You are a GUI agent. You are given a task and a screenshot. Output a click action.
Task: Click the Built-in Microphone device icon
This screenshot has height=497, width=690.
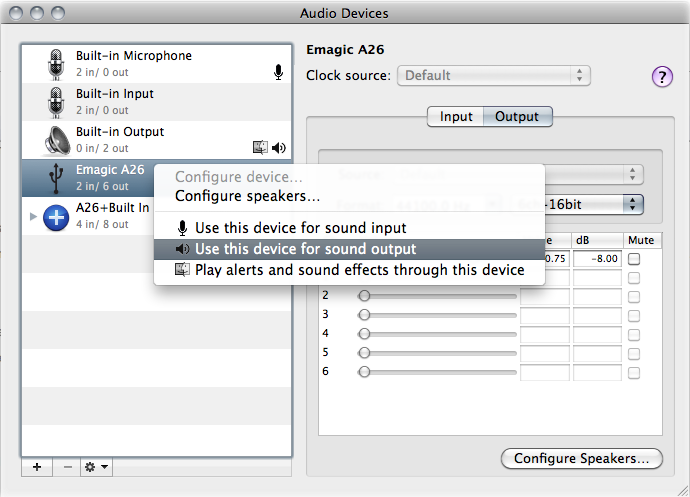[x=56, y=64]
